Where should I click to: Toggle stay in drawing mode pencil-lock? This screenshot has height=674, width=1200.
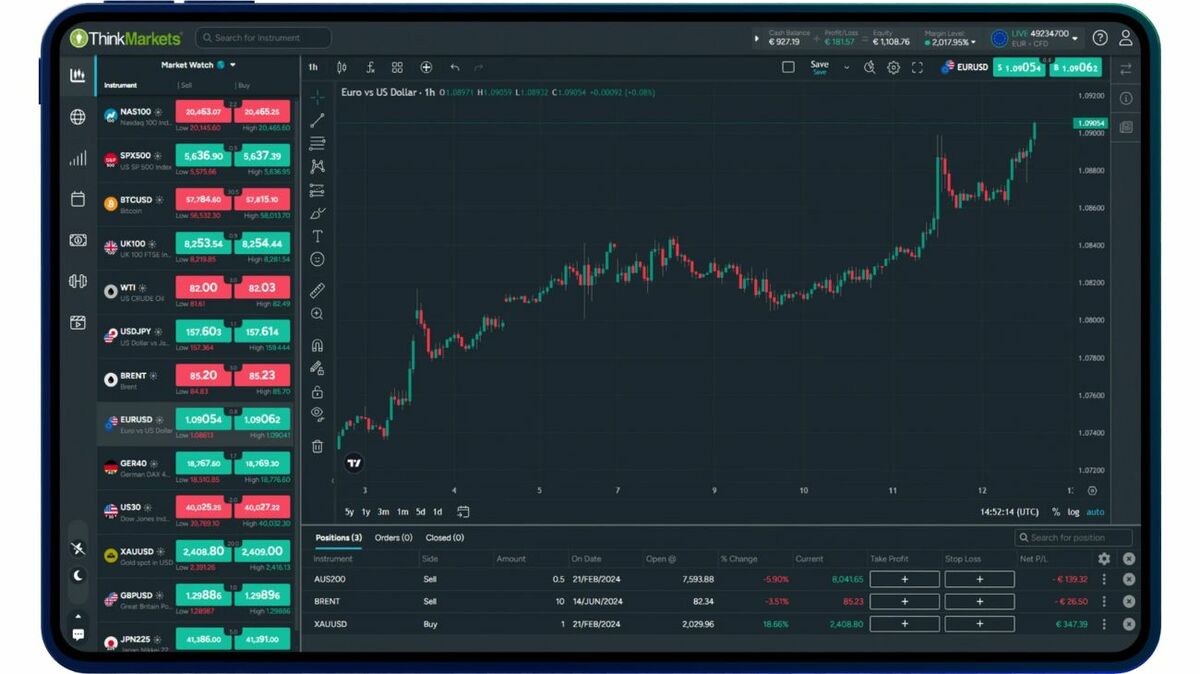pyautogui.click(x=317, y=369)
